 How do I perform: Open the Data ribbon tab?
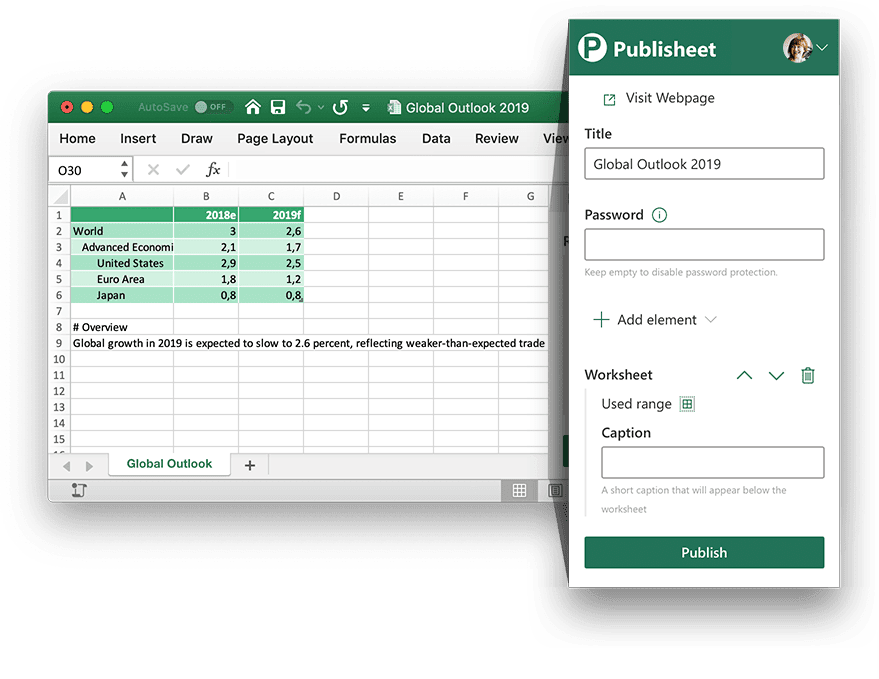click(x=436, y=138)
